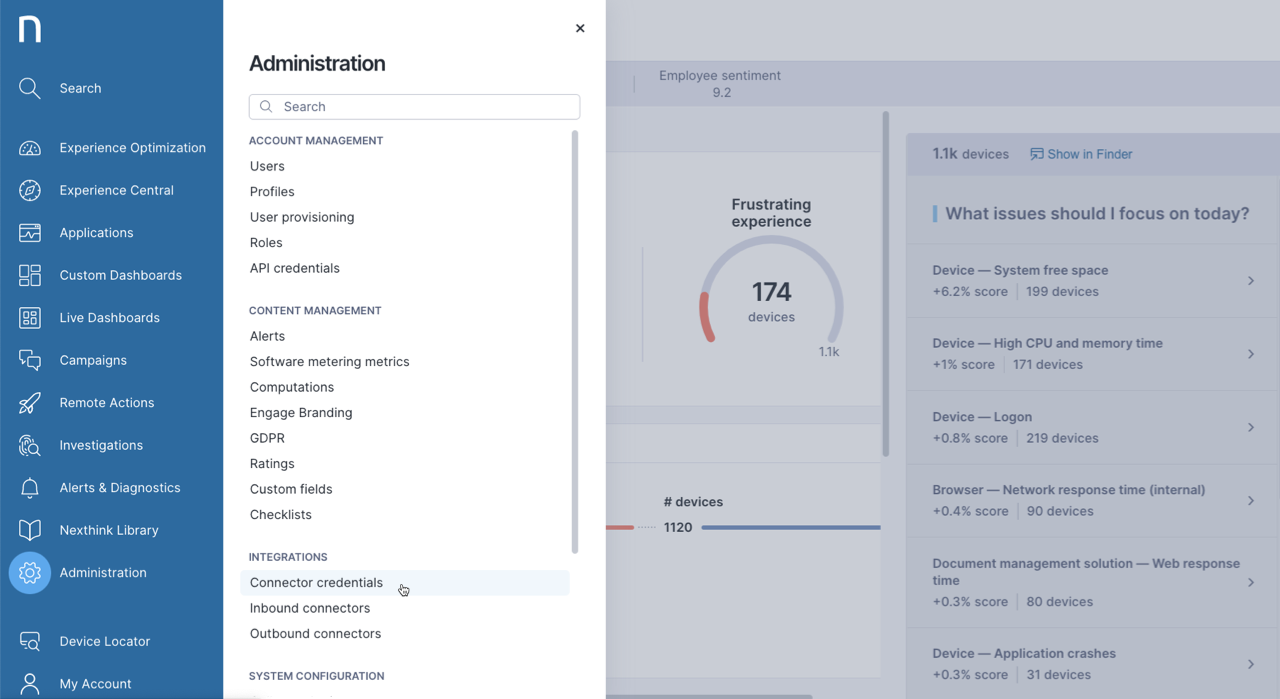Open the Investigations sidebar icon
Image resolution: width=1280 pixels, height=699 pixels.
(x=29, y=445)
